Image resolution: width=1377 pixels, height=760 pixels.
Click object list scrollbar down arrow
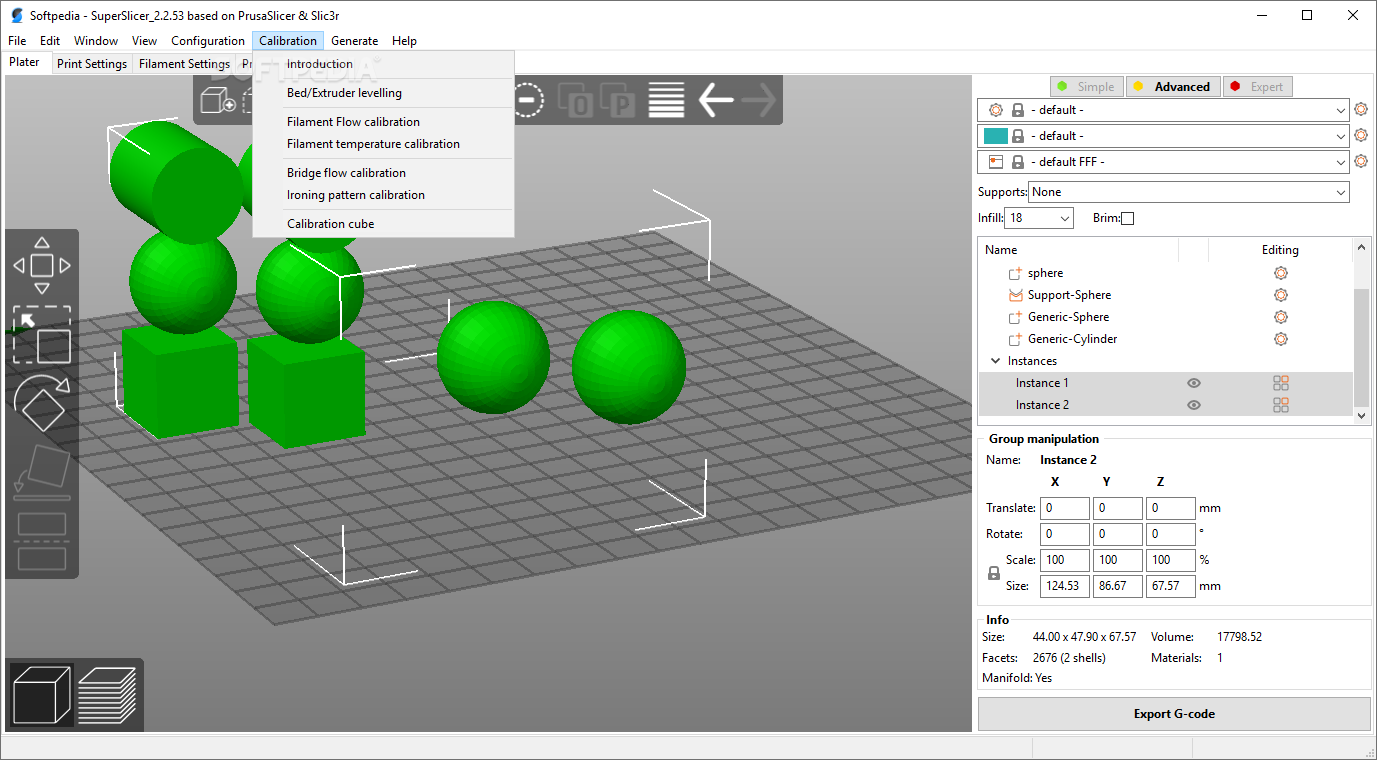tap(1361, 414)
